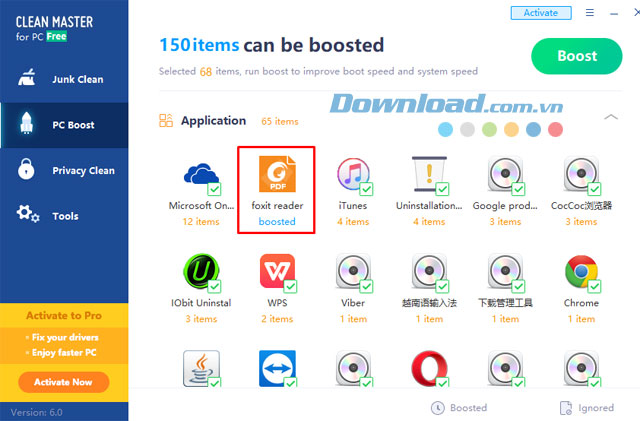The image size is (640, 421).
Task: Click 'Enjoy faster PC' in Pro banner
Action: [64, 352]
